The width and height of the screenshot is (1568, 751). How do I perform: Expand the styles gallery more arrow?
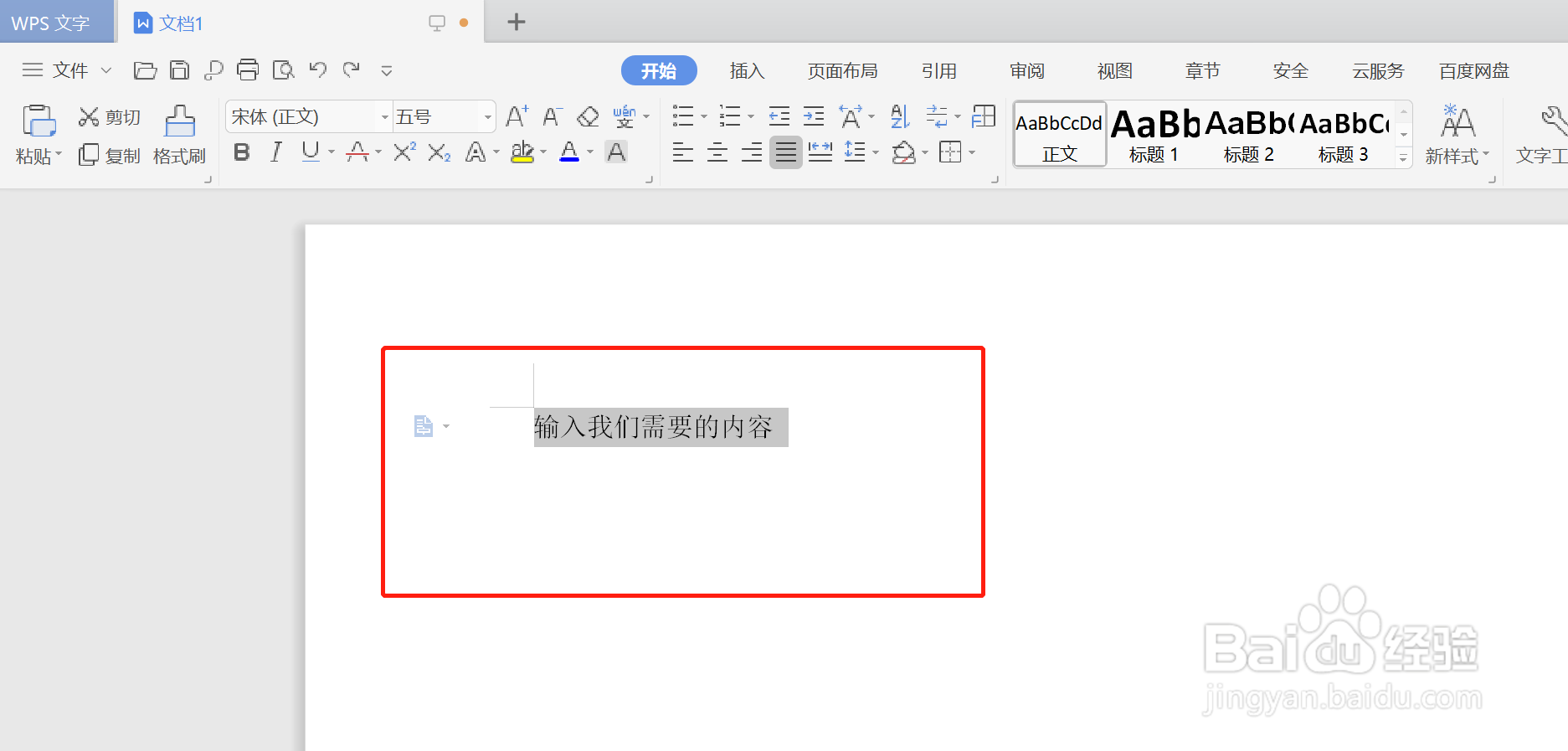tap(1404, 158)
